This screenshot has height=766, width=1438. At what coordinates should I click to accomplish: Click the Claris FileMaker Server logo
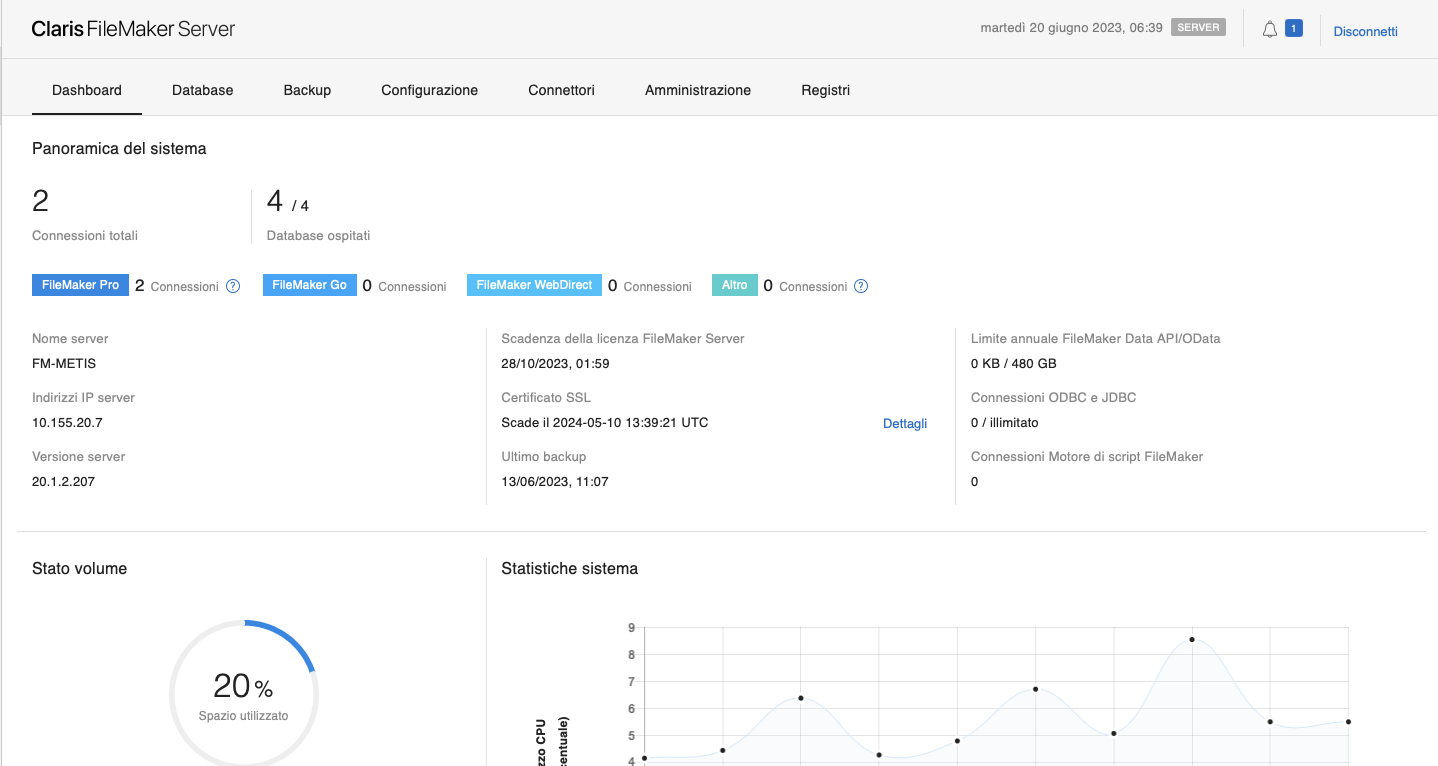(x=133, y=29)
